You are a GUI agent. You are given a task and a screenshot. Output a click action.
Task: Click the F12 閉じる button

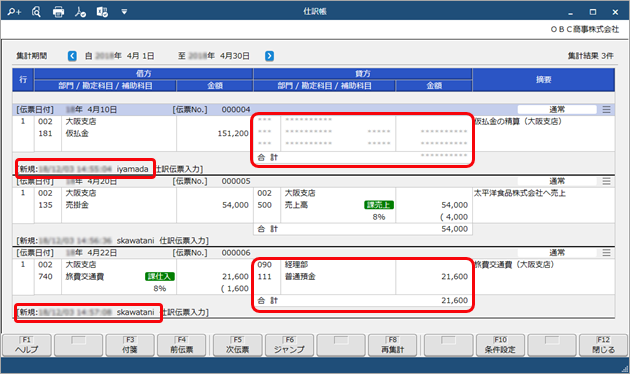click(603, 345)
